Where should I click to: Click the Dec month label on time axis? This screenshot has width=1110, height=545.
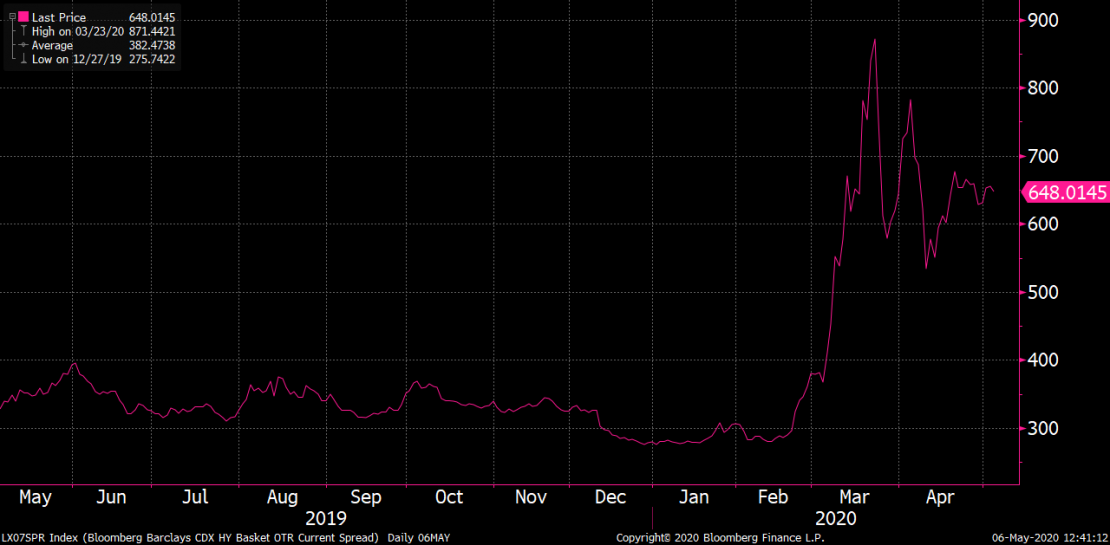pos(609,497)
